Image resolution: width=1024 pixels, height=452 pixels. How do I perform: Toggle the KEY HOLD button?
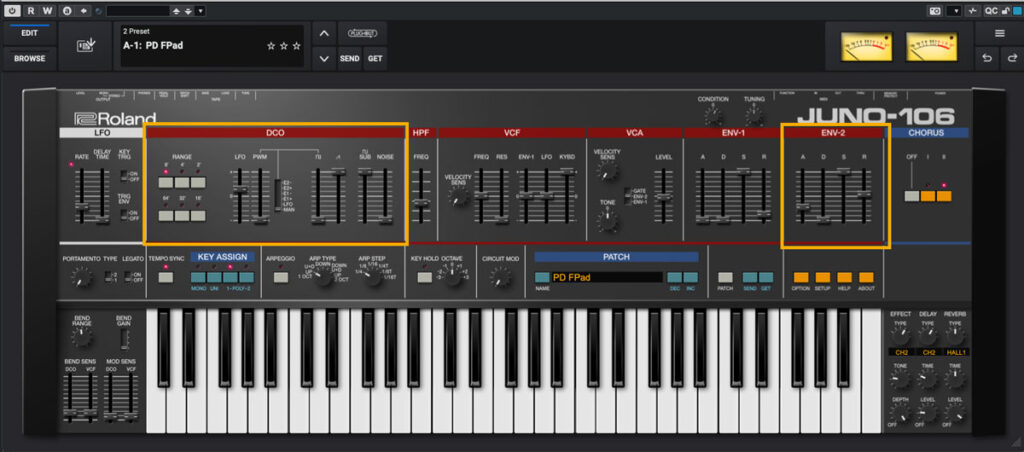click(425, 277)
